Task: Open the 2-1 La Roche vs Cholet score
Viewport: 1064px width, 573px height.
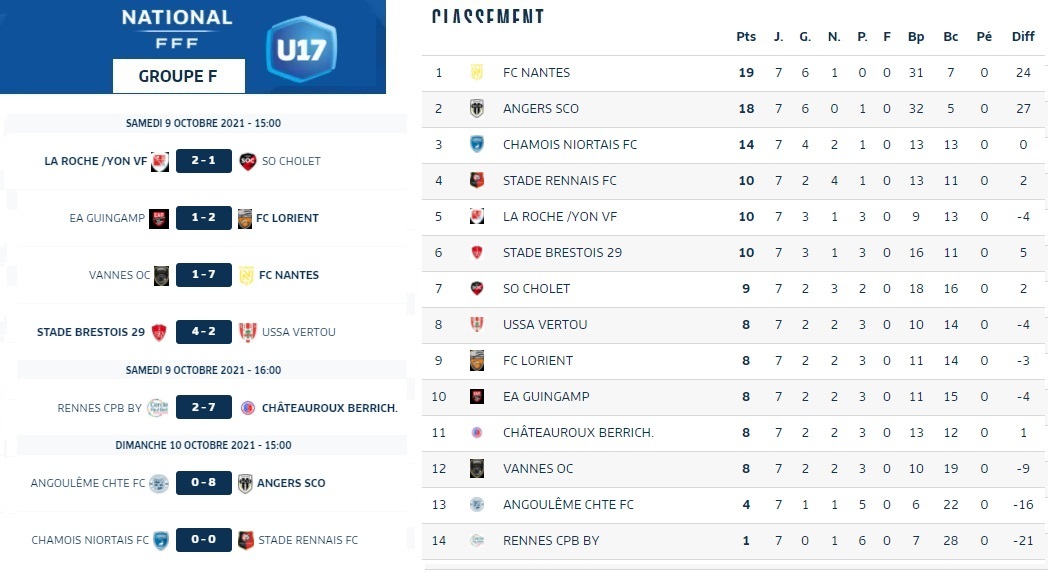Action: [204, 161]
